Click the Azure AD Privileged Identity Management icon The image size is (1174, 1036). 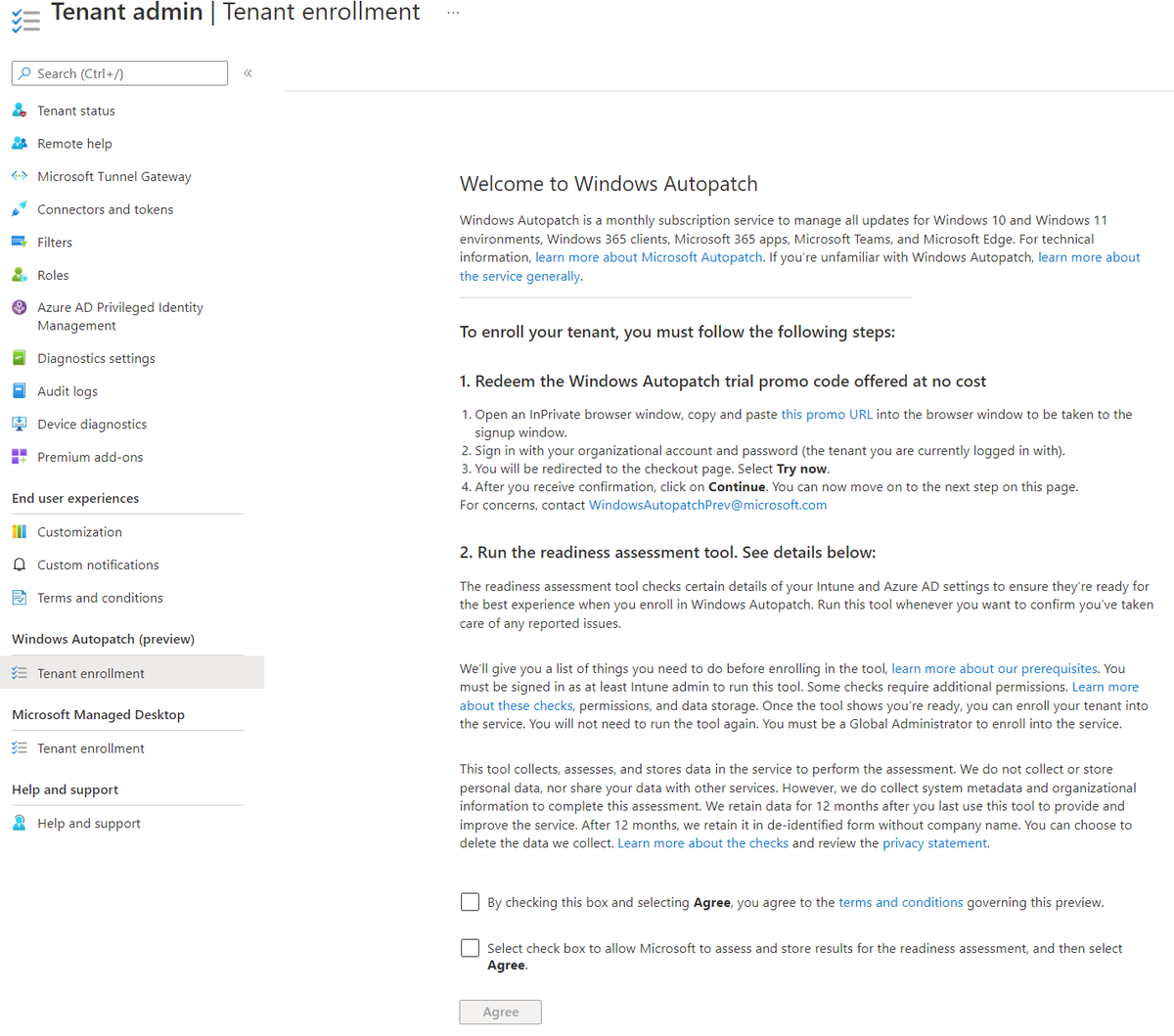point(20,307)
